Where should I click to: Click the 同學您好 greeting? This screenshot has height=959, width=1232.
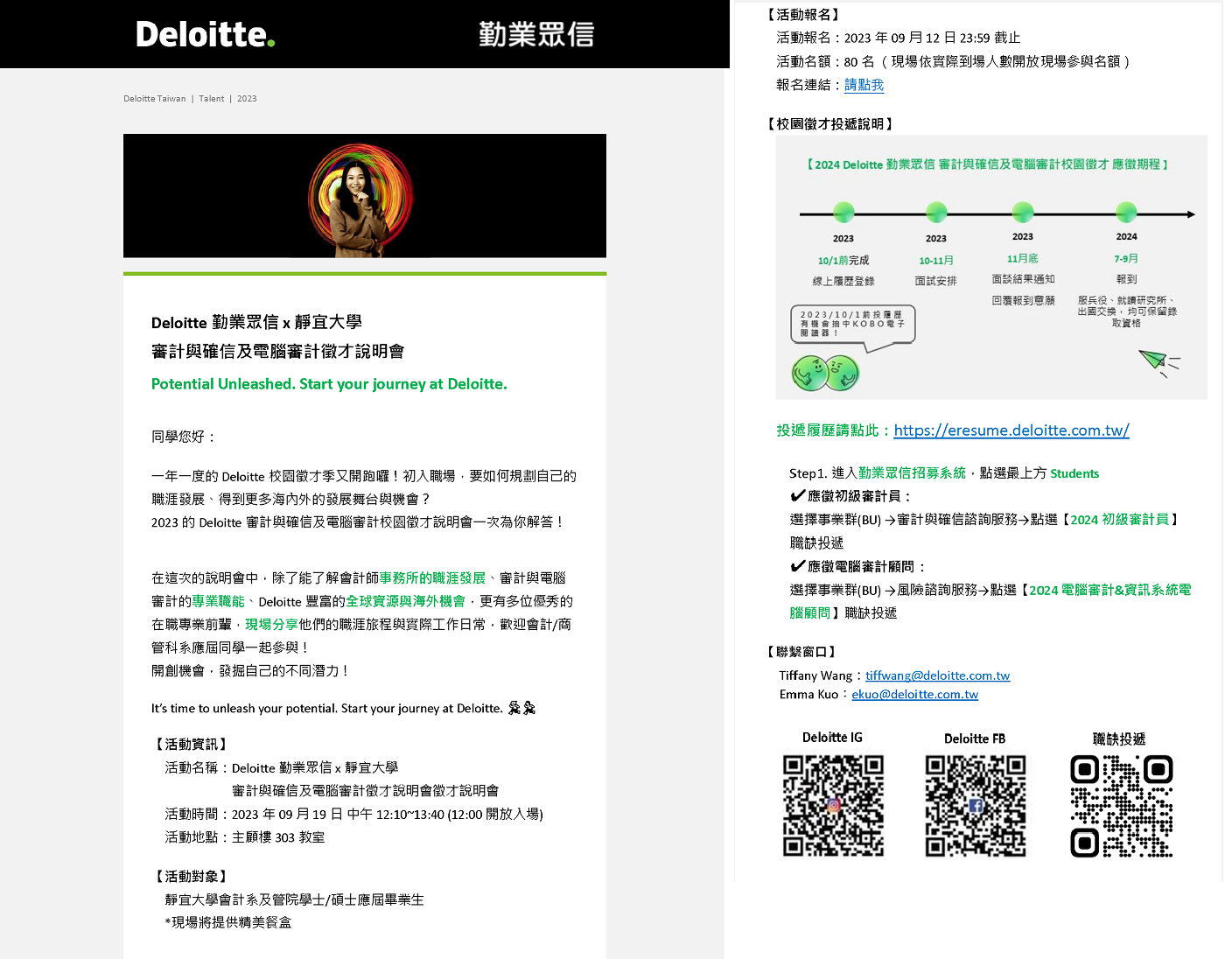pos(184,436)
